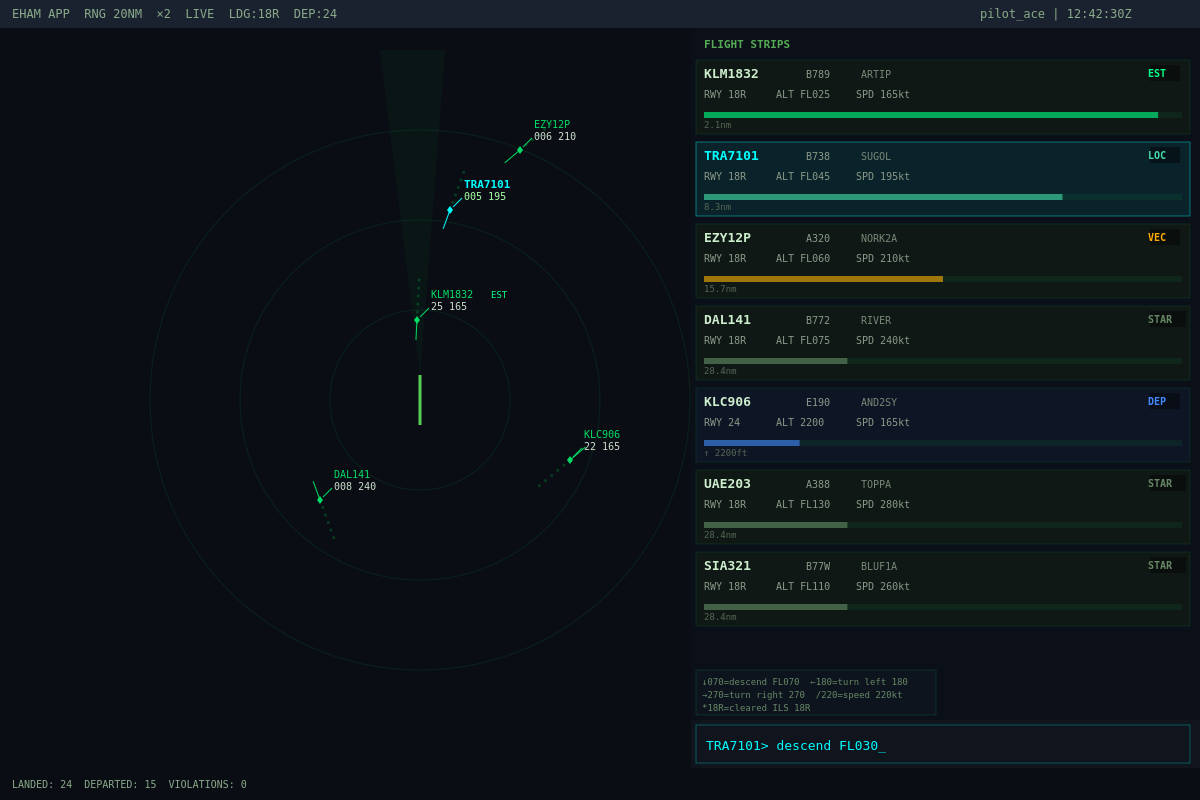Open the DAL141 flight strip
The width and height of the screenshot is (1200, 800).
943,343
